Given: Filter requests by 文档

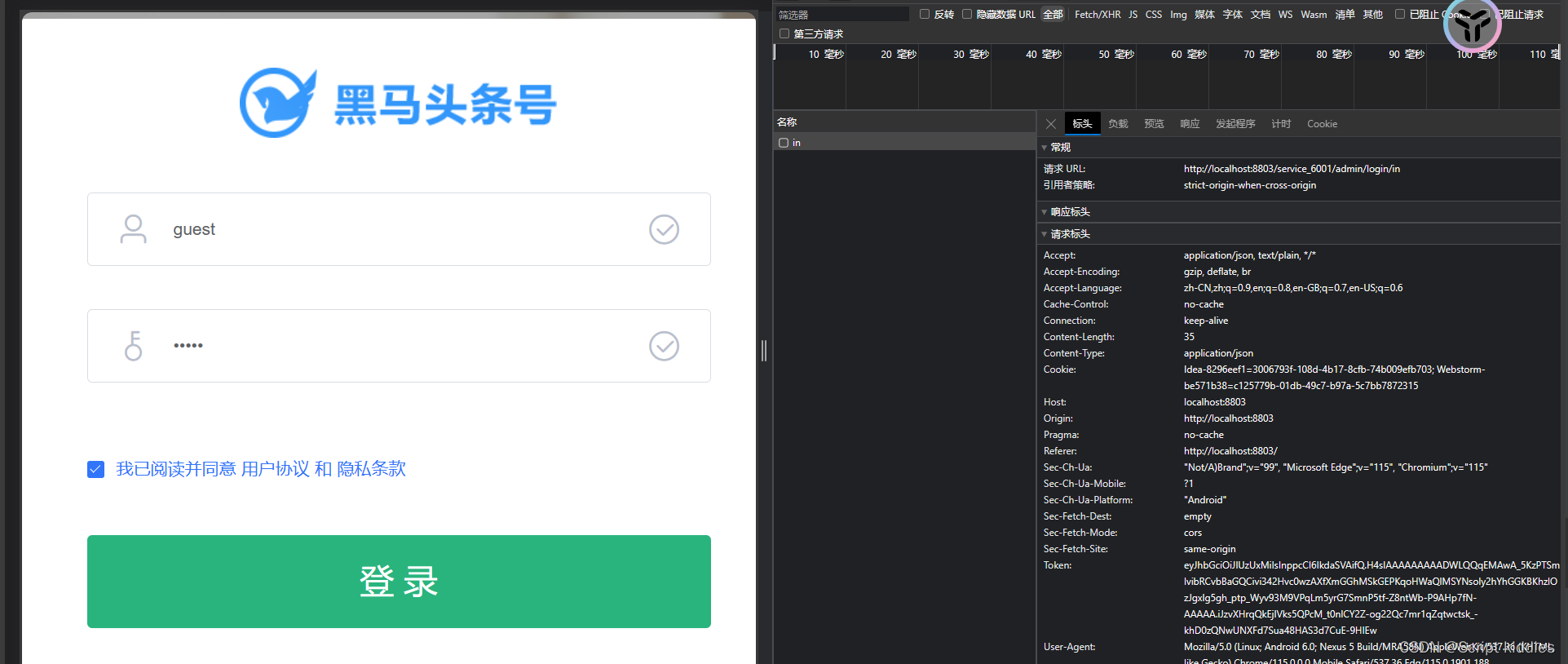Looking at the screenshot, I should point(1261,14).
